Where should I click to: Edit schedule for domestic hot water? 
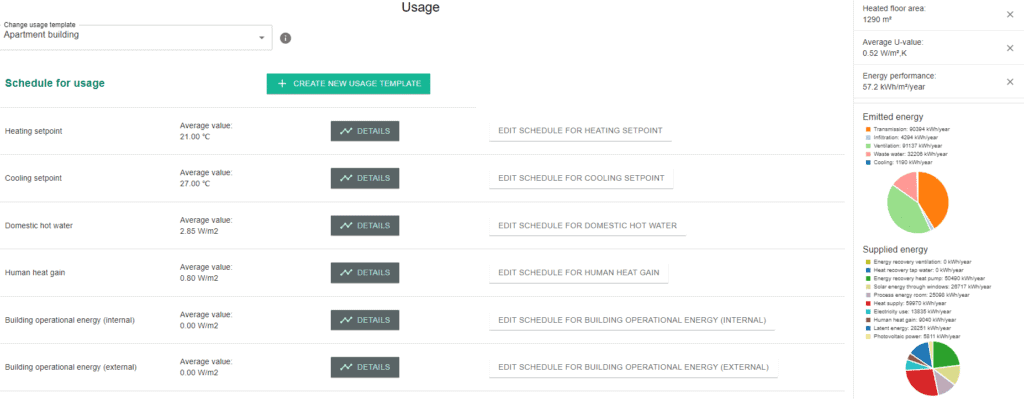(588, 225)
